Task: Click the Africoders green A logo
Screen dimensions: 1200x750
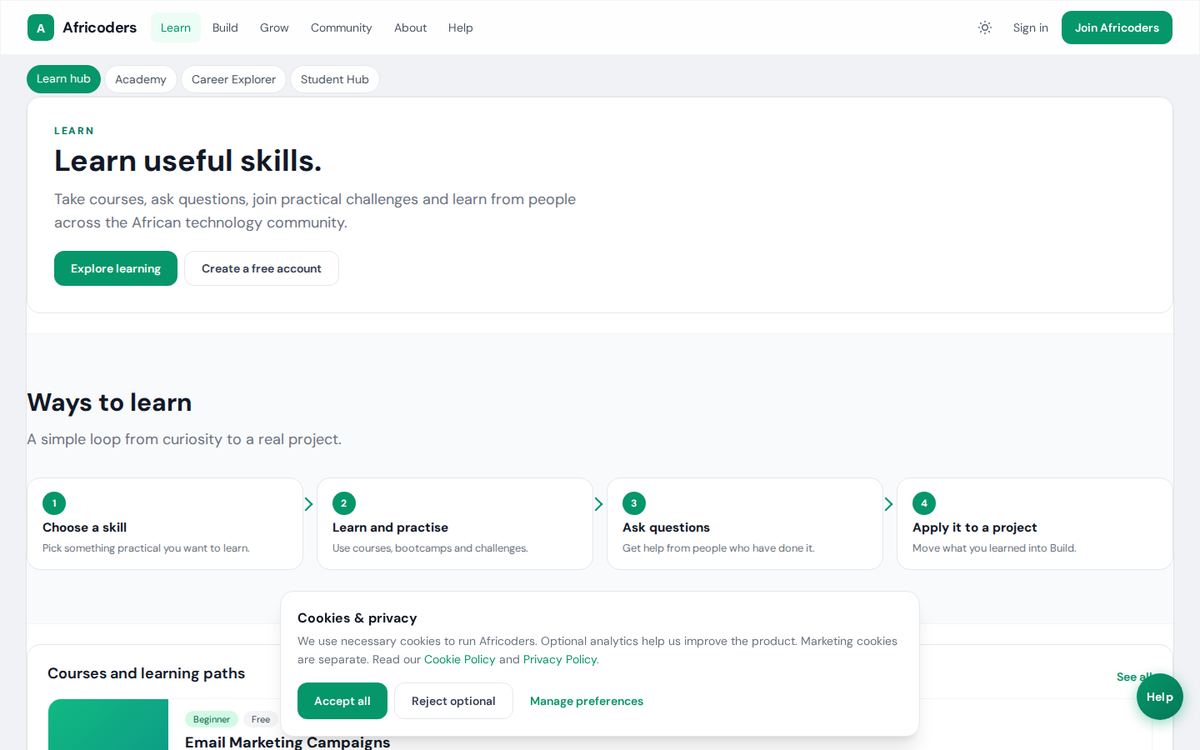Action: tap(40, 28)
